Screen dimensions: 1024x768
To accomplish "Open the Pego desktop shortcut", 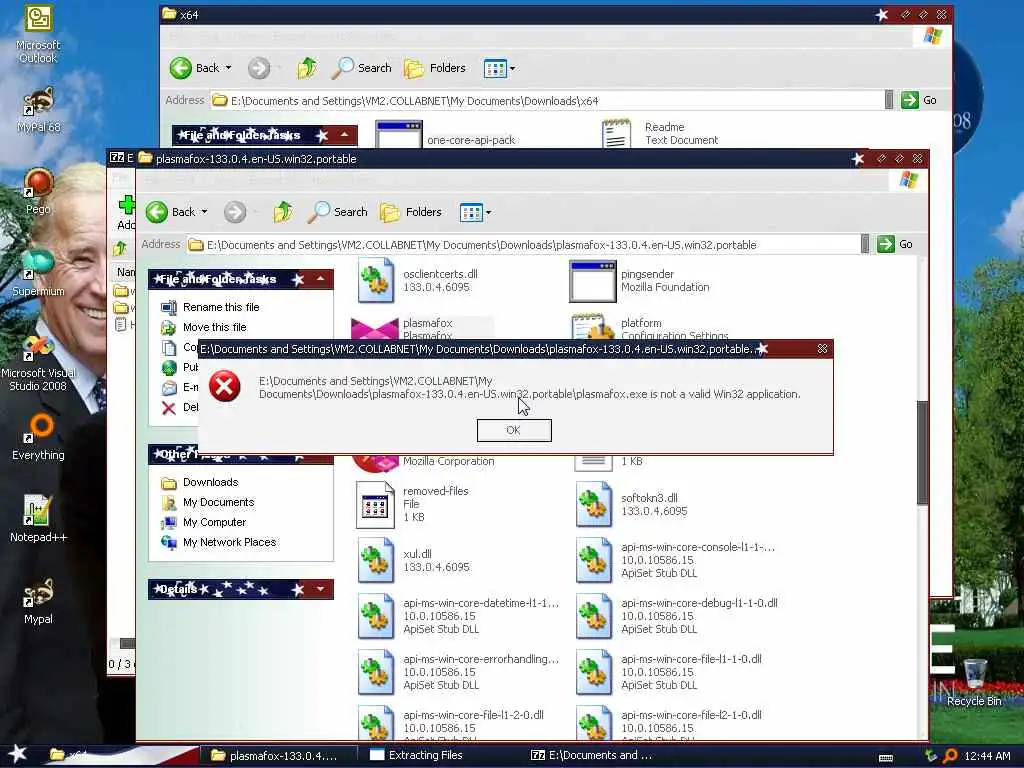I will pyautogui.click(x=38, y=191).
